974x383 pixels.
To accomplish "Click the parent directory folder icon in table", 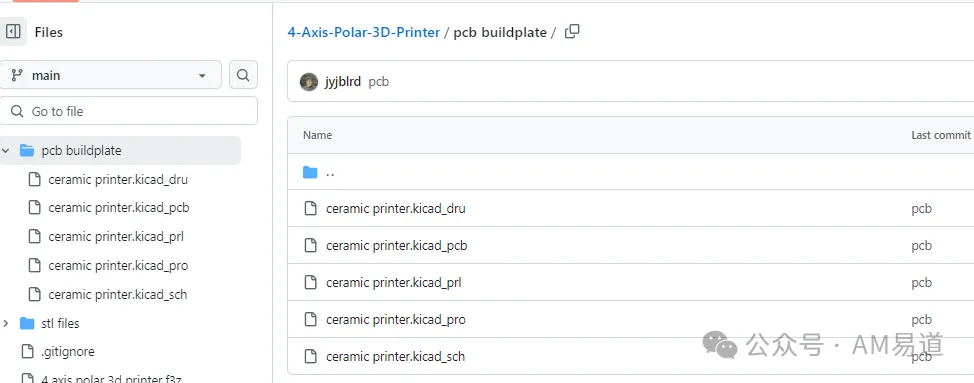I will coord(310,172).
